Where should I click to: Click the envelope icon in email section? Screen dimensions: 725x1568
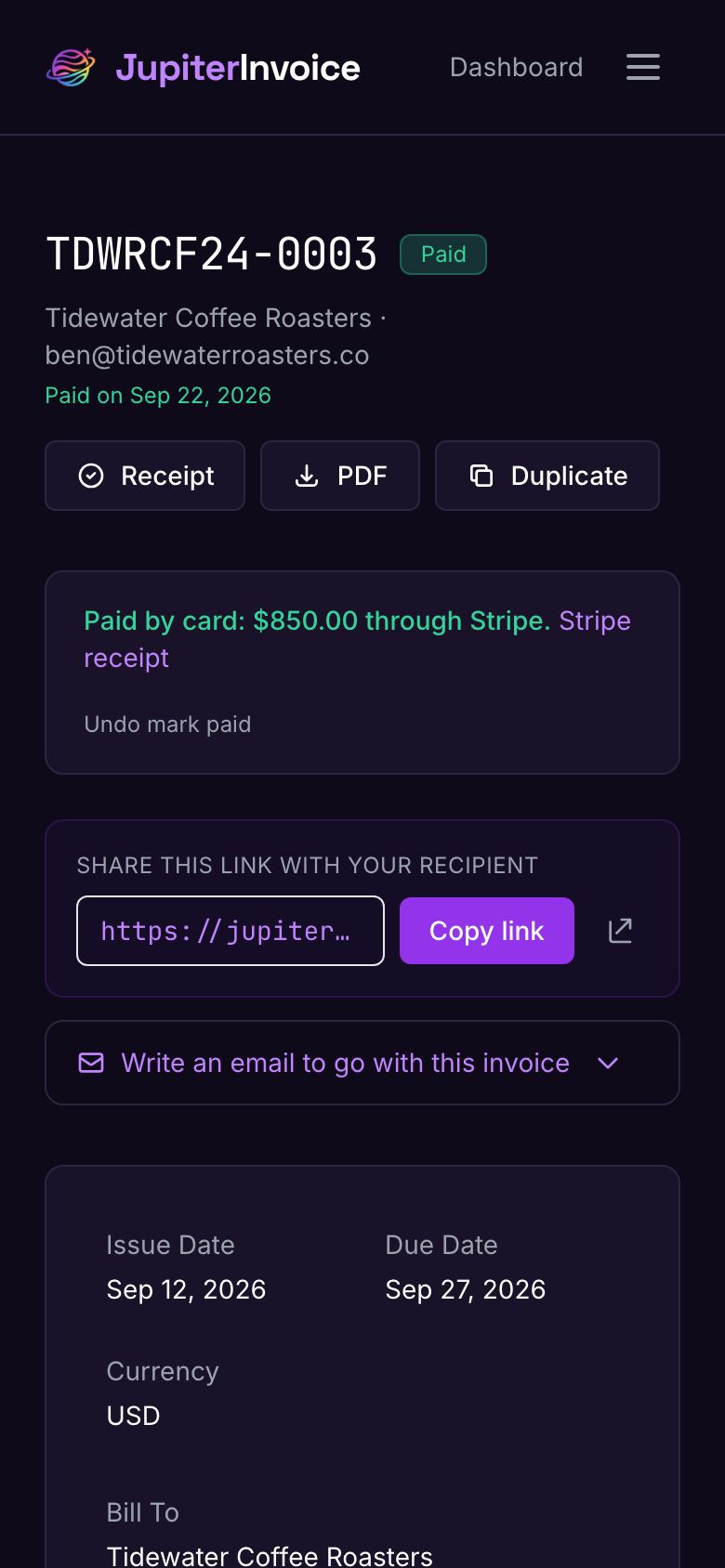pos(91,1063)
